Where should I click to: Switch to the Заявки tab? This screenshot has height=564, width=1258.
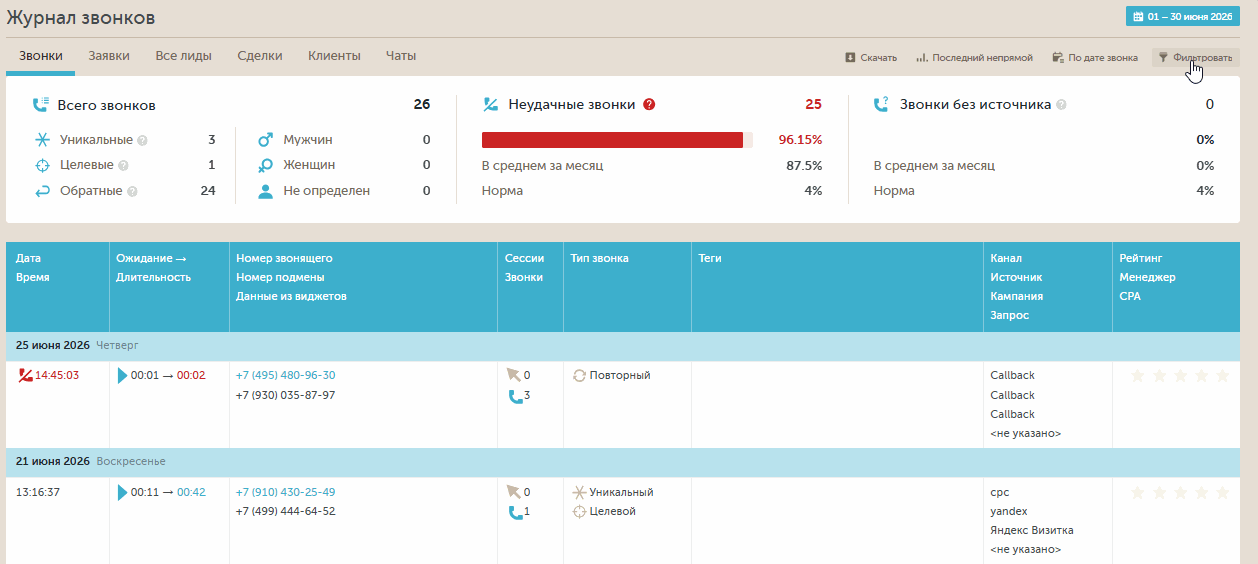pos(109,56)
